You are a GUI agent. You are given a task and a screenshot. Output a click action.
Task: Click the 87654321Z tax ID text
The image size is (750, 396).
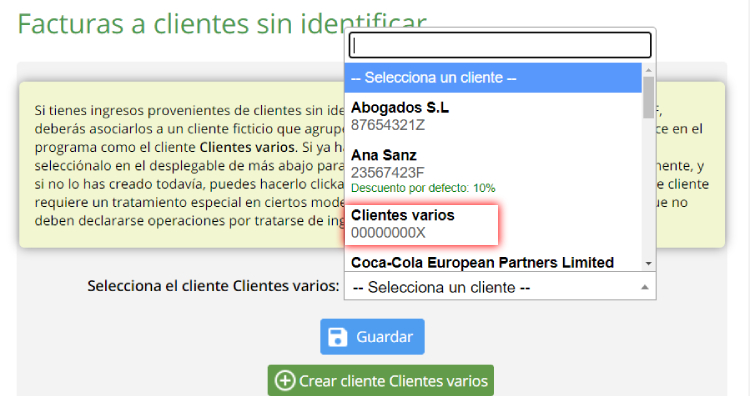click(388, 125)
